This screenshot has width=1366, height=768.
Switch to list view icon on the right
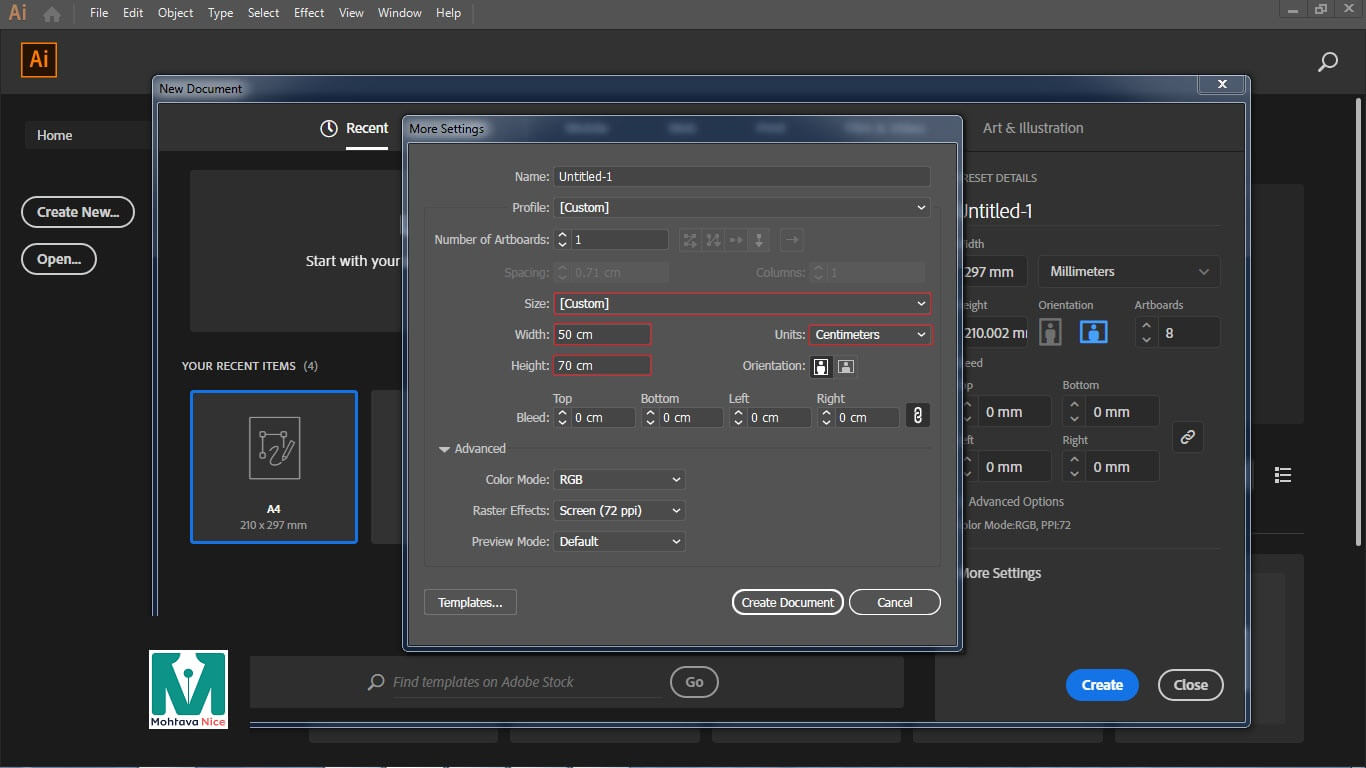tap(1283, 475)
